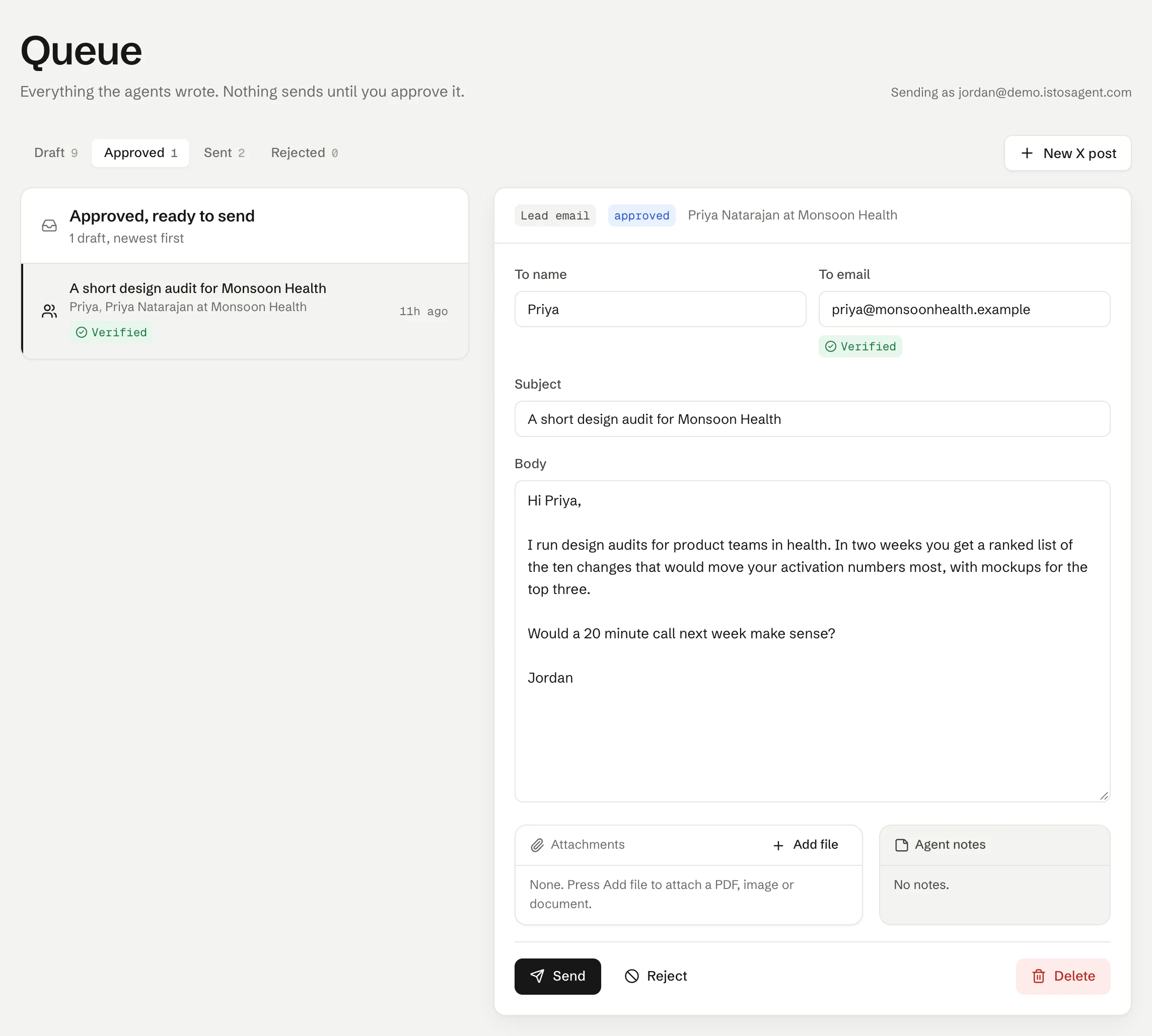
Task: Send the approved email
Action: click(x=557, y=977)
